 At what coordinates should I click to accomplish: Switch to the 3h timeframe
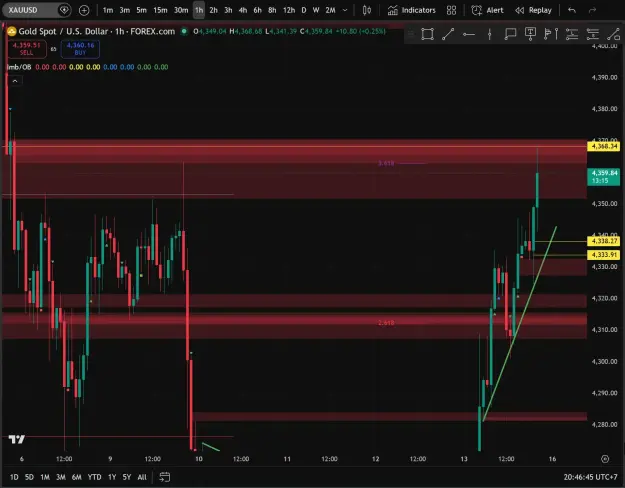point(228,10)
